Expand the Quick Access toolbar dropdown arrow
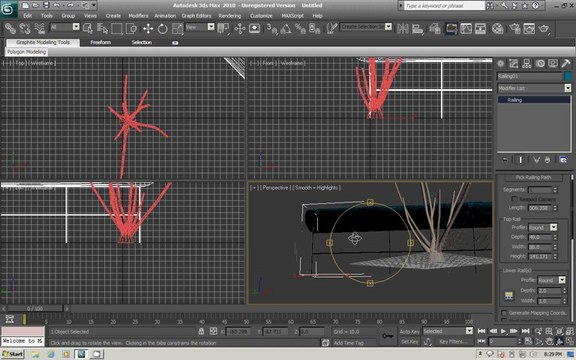Viewport: 576px width, 360px height. click(x=94, y=5)
